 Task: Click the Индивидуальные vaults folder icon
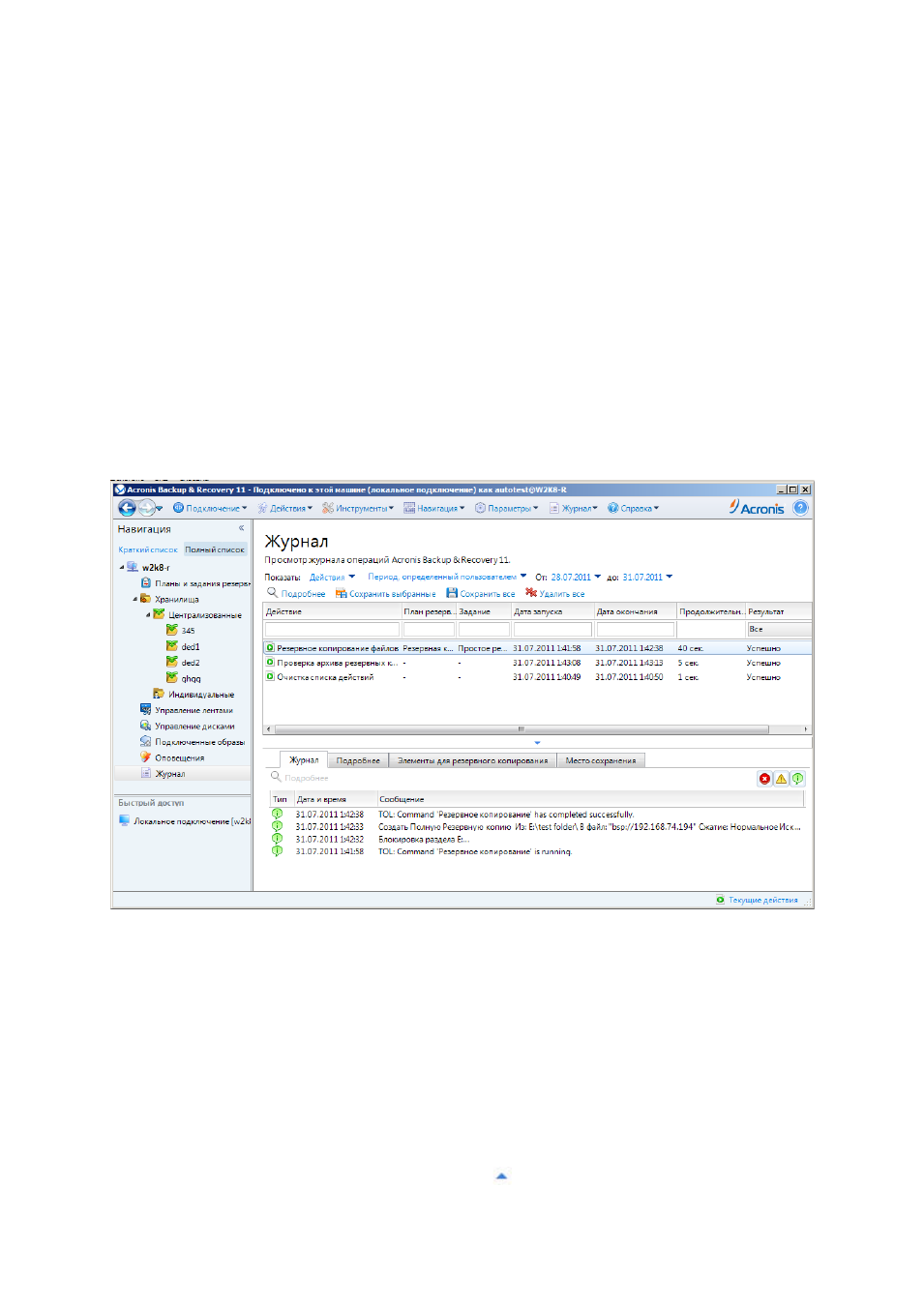pyautogui.click(x=159, y=694)
